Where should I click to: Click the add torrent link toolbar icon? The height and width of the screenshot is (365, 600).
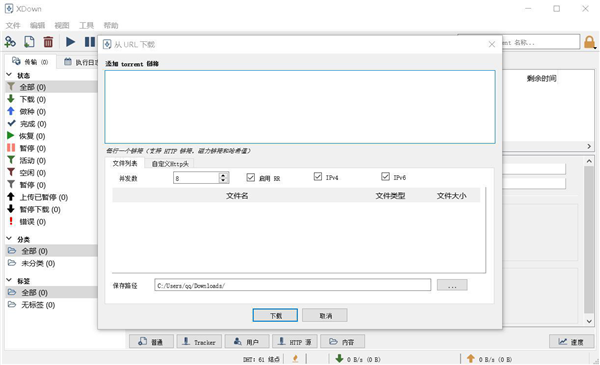pyautogui.click(x=10, y=42)
